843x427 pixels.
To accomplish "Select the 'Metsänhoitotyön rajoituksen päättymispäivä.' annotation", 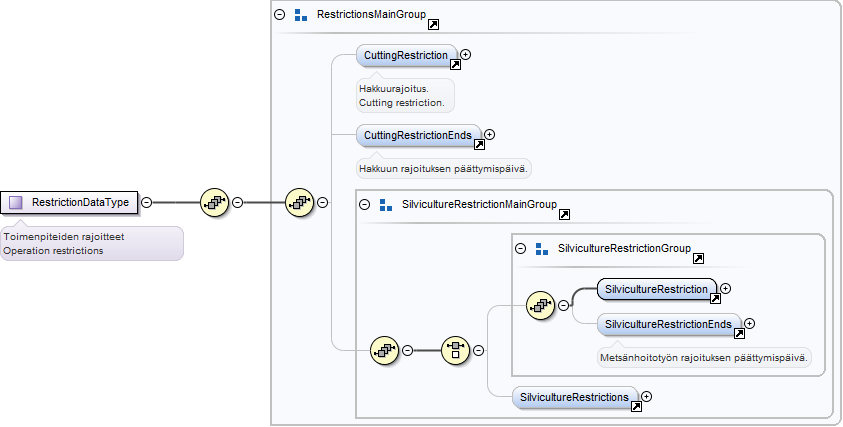I will pos(704,358).
